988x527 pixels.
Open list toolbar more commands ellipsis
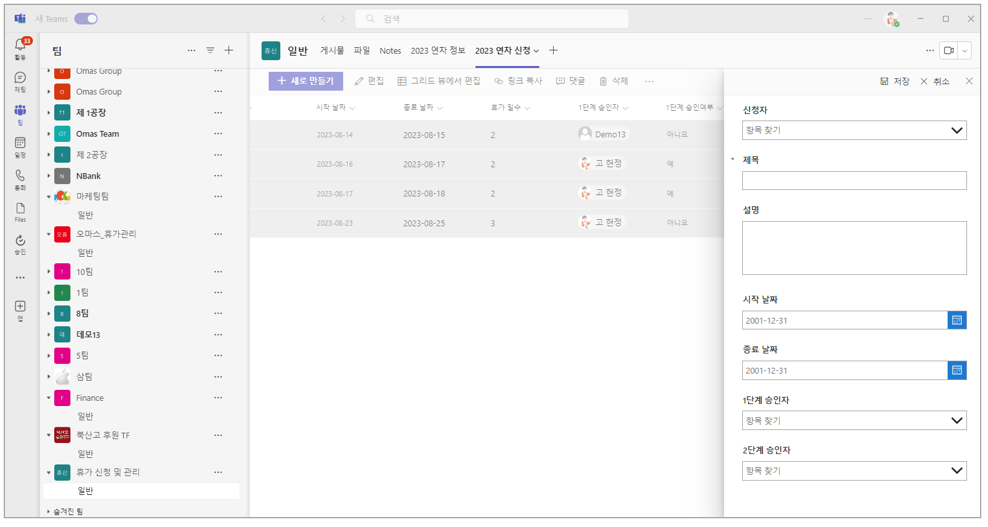tap(649, 81)
